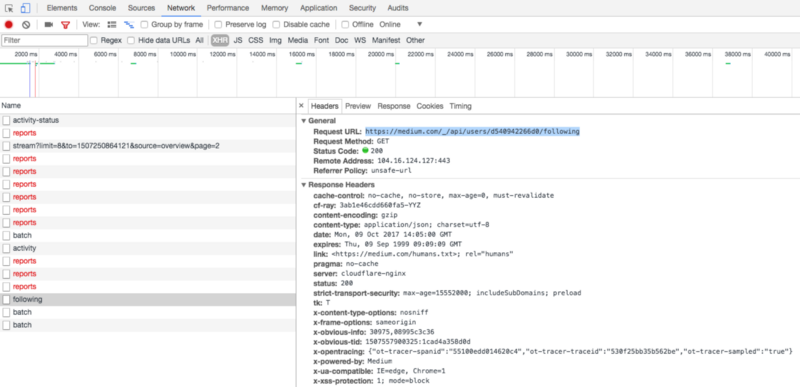The image size is (800, 387).
Task: Toggle the waterfall overview icon
Action: (x=129, y=24)
